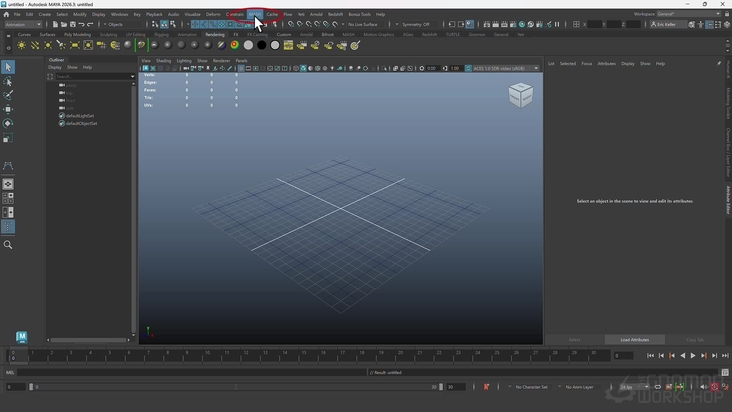Open the Shading menu in viewport panel

point(163,60)
